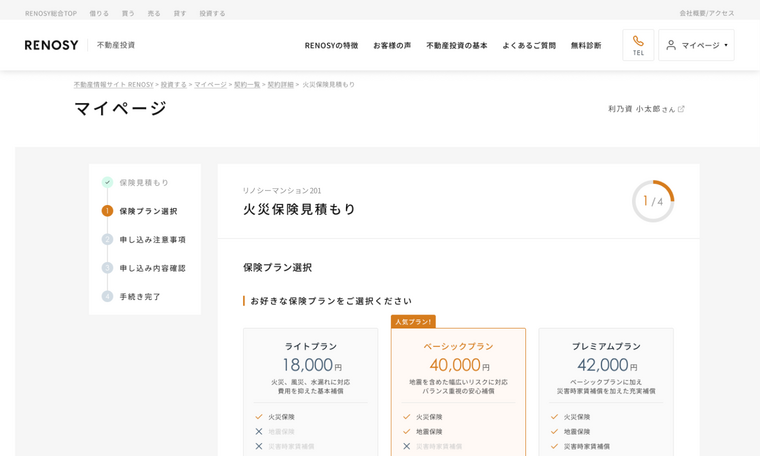Open お客様の声 menu item
760x456 pixels.
point(392,46)
